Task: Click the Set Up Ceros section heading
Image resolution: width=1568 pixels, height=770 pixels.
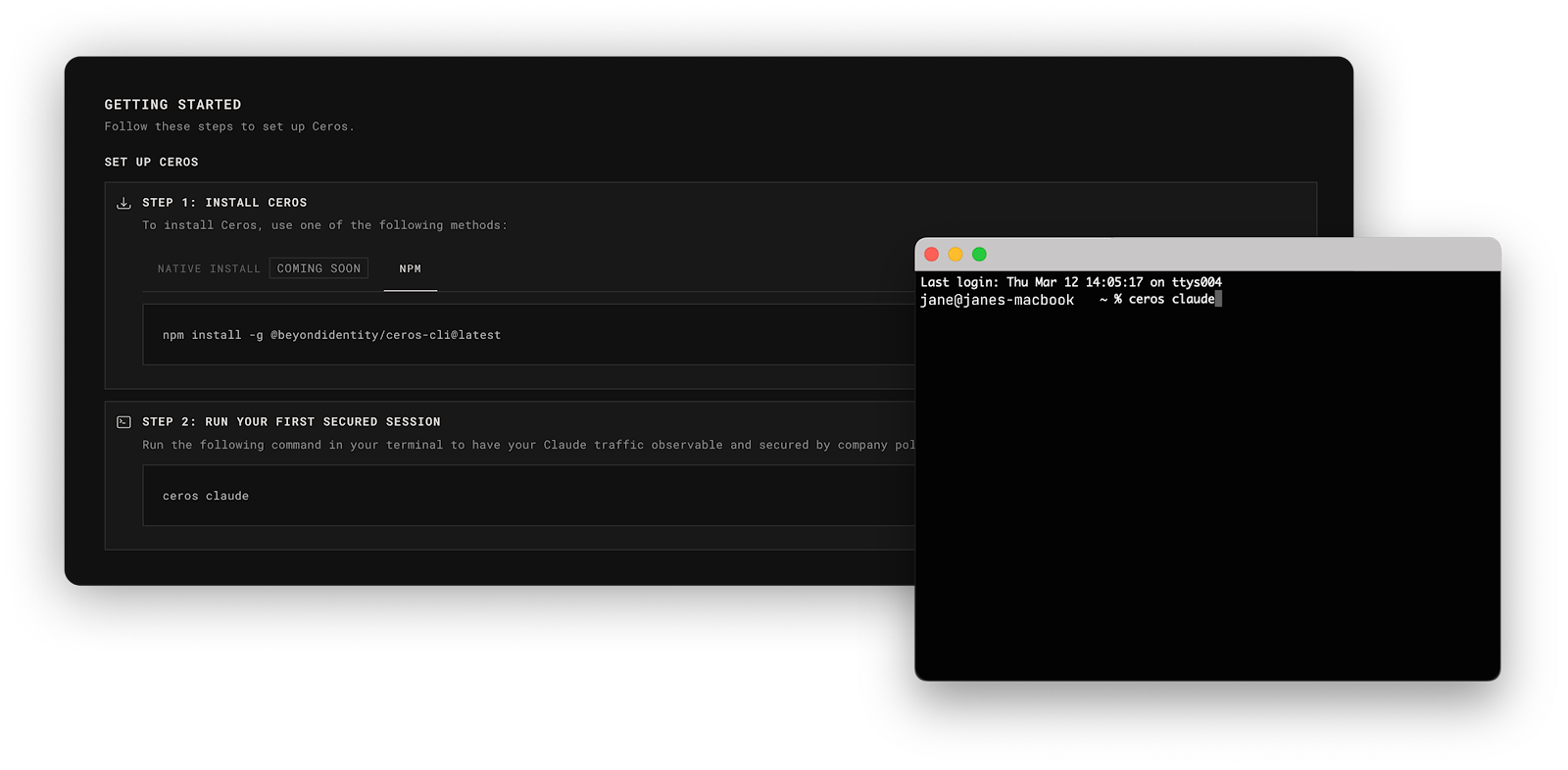Action: tap(151, 162)
